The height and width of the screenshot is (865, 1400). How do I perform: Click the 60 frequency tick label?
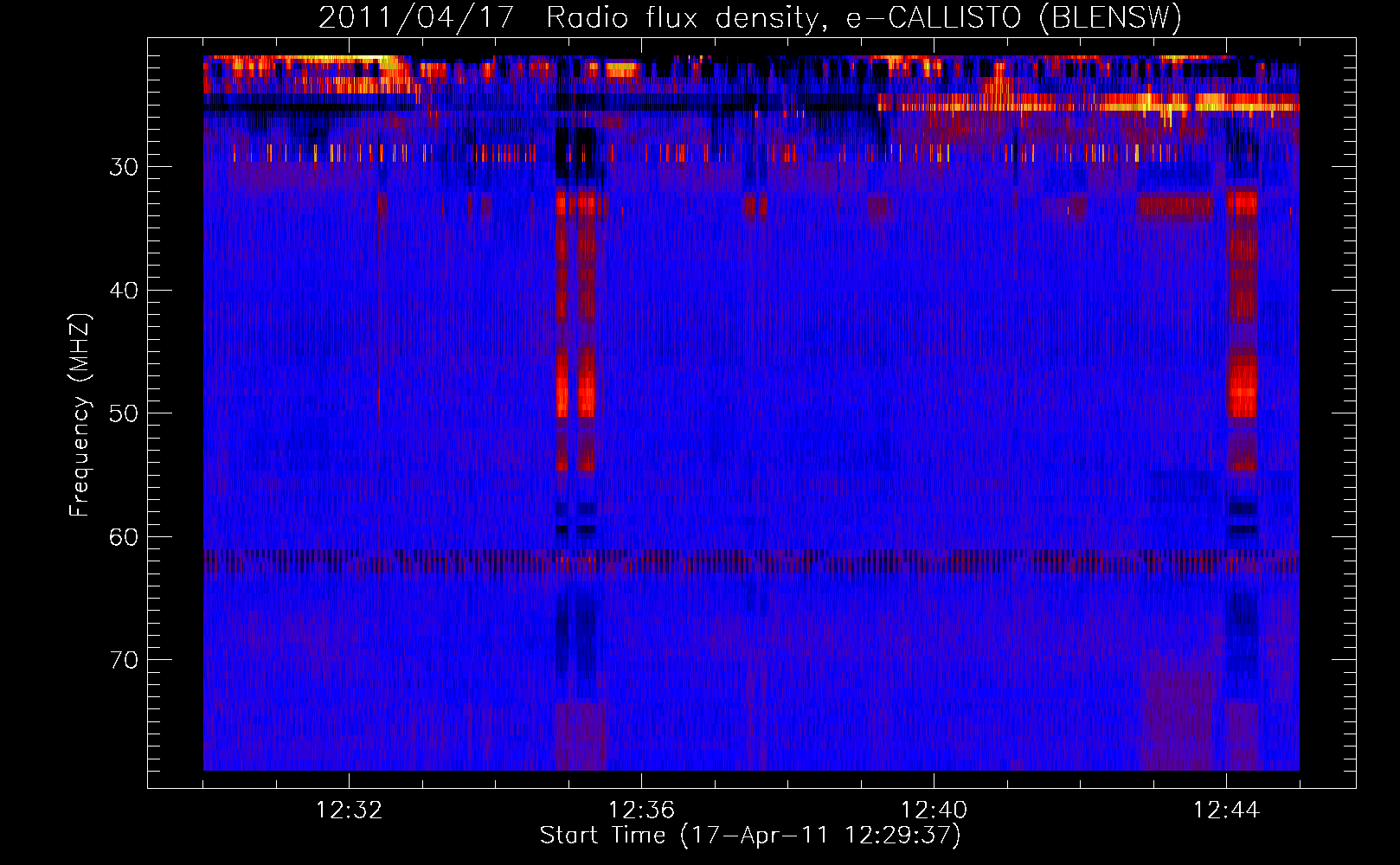pyautogui.click(x=124, y=537)
